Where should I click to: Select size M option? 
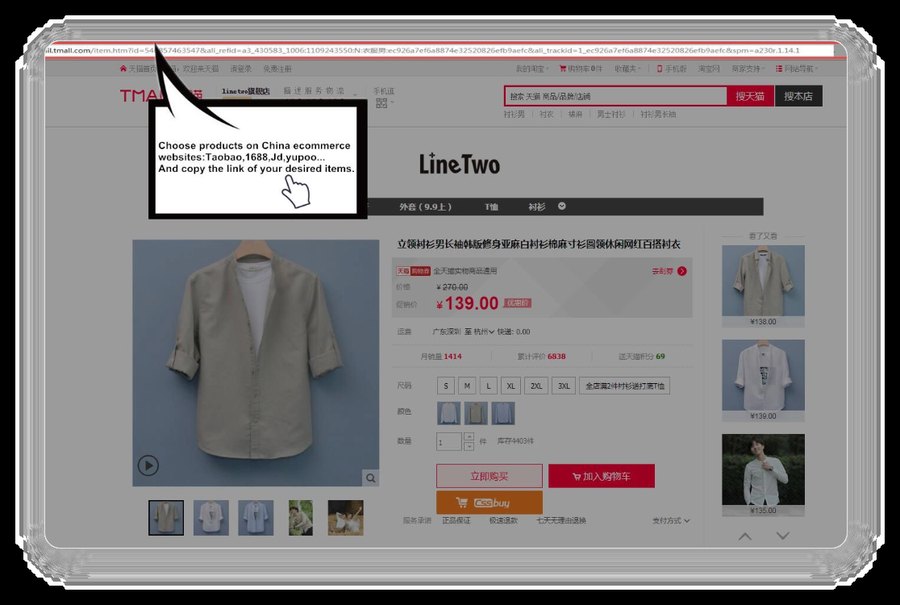[467, 386]
